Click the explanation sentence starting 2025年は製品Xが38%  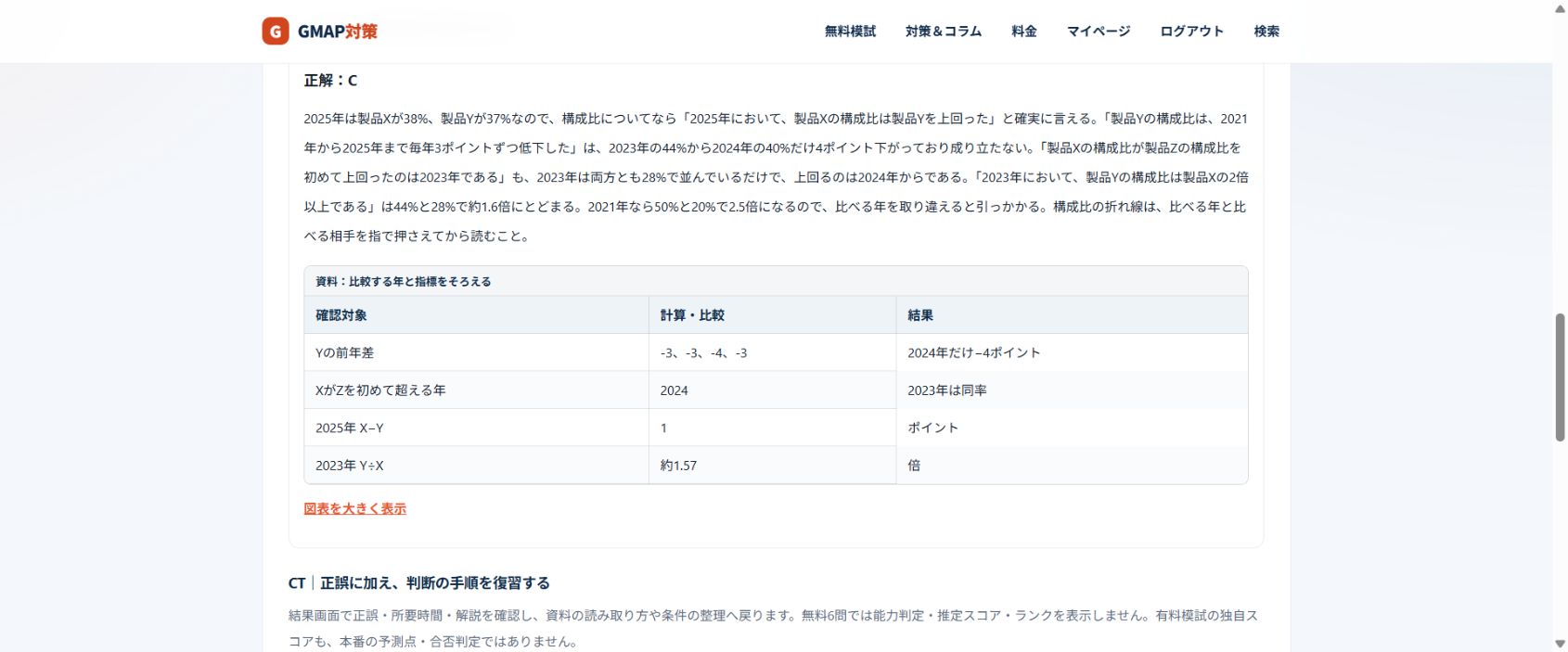coord(776,177)
